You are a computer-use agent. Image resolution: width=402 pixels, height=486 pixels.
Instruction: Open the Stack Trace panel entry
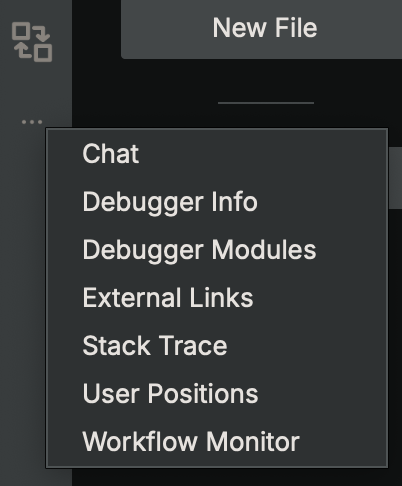coord(217,346)
